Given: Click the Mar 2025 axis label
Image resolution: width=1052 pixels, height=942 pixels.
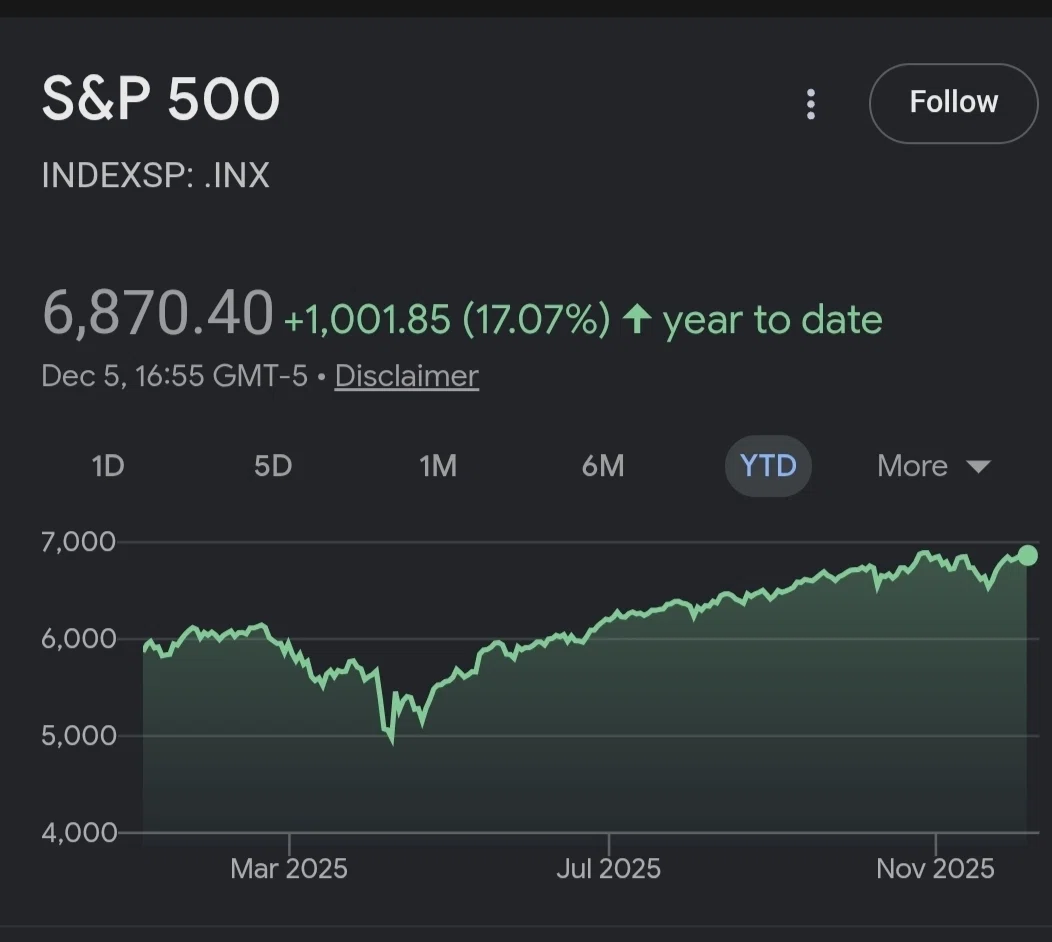Looking at the screenshot, I should click(289, 869).
